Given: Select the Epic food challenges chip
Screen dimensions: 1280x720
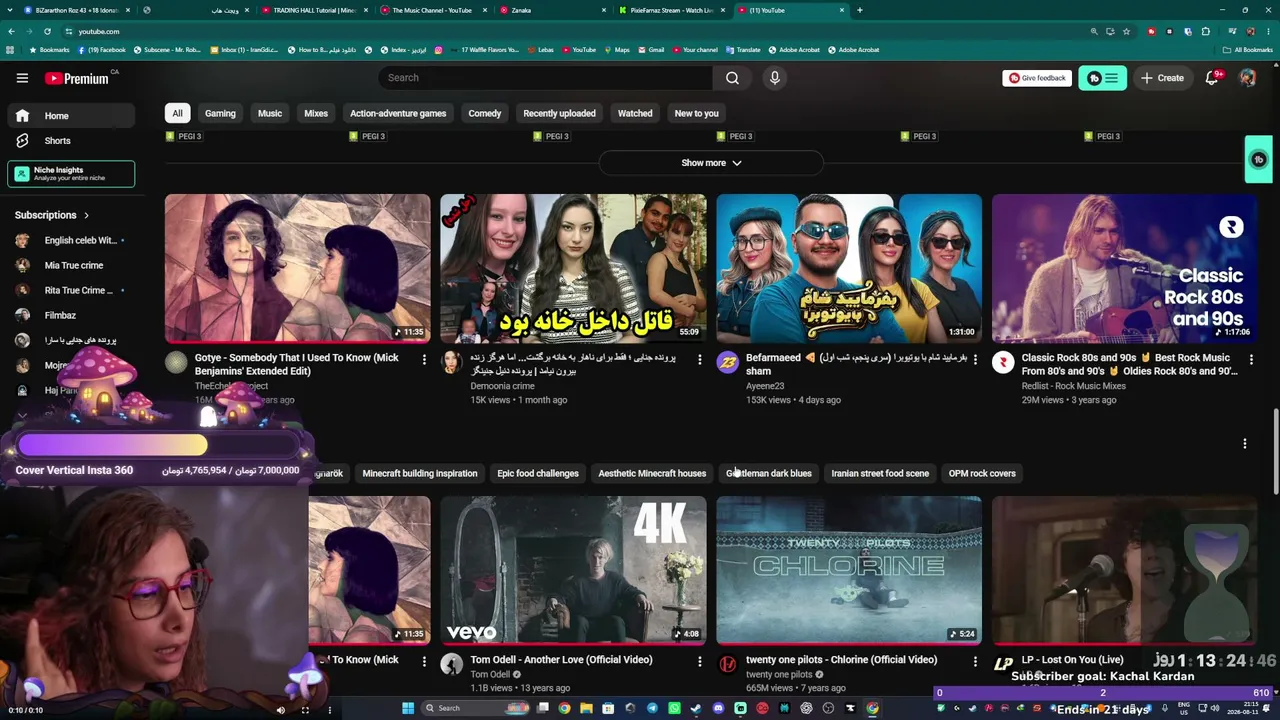Looking at the screenshot, I should [538, 473].
